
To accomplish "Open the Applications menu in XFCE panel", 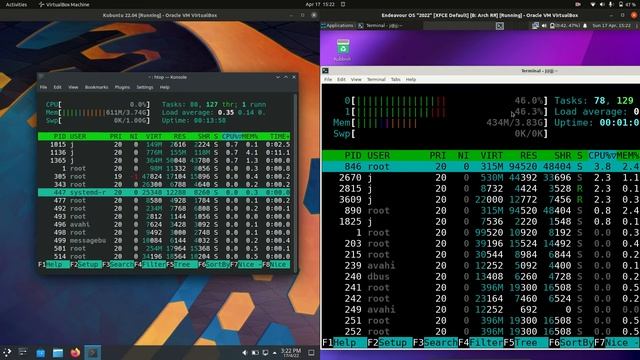I will tap(337, 25).
